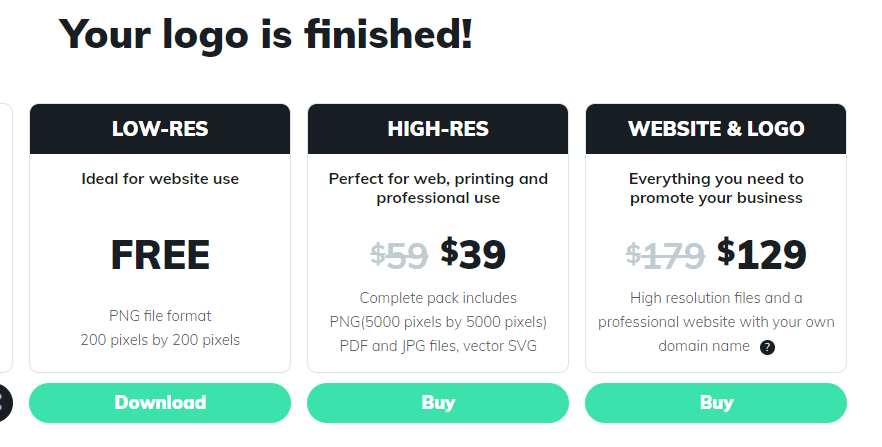Select the WEBSITE & LOGO plan header

coord(716,129)
